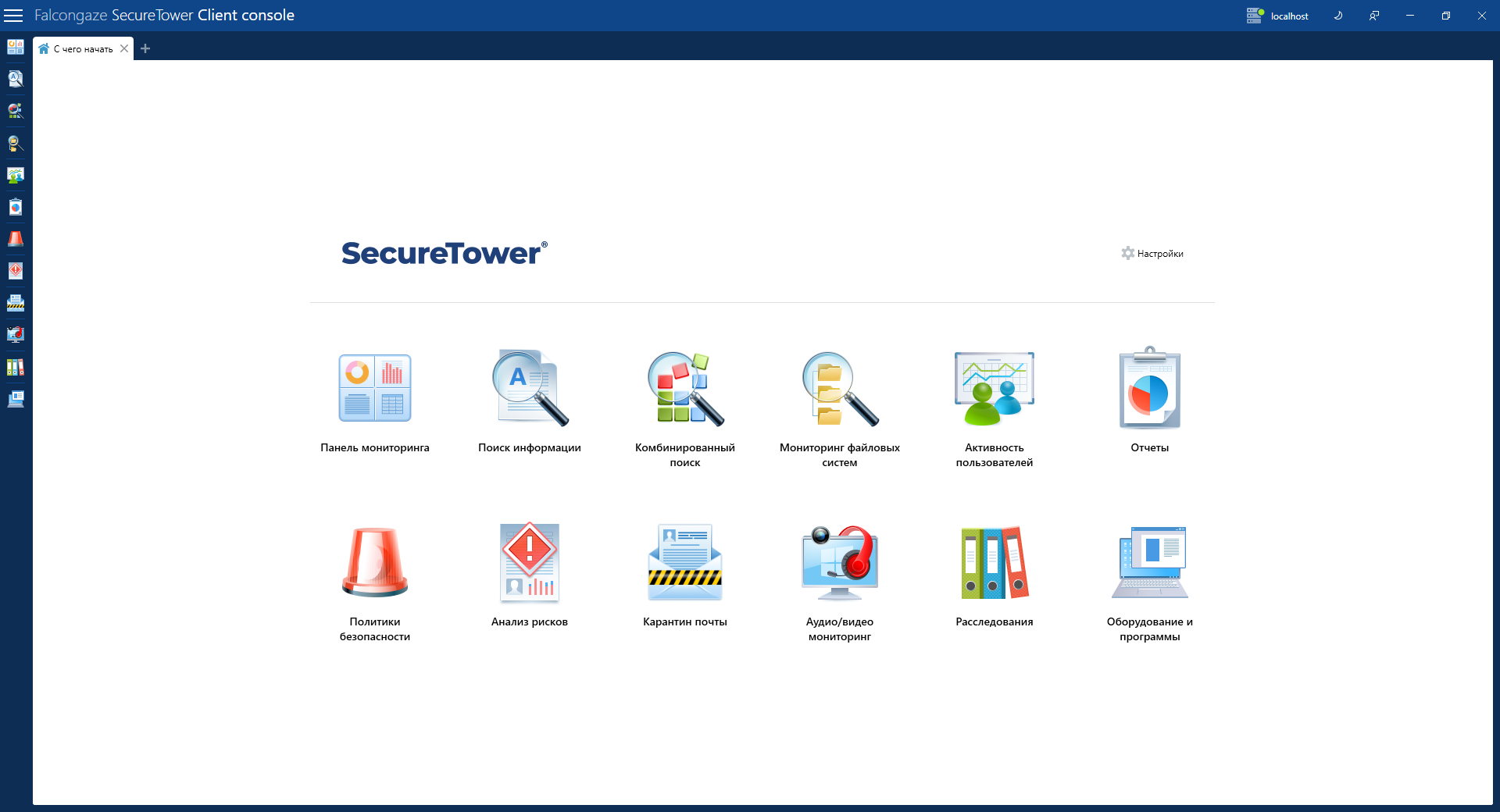Minimize the SecureTower console window
The width and height of the screenshot is (1500, 812).
[1410, 16]
